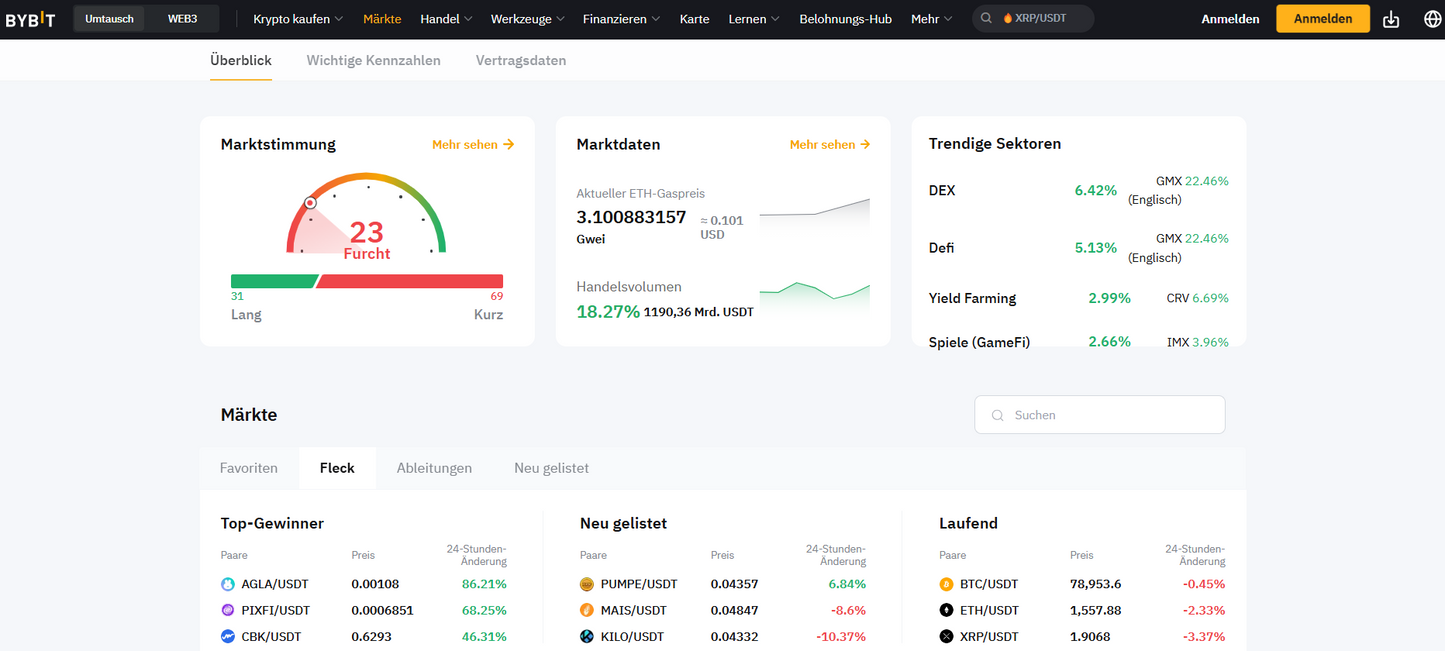Viewport: 1445px width, 651px height.
Task: Click the PUMPE coin icon under Neu gelistet
Action: click(588, 584)
